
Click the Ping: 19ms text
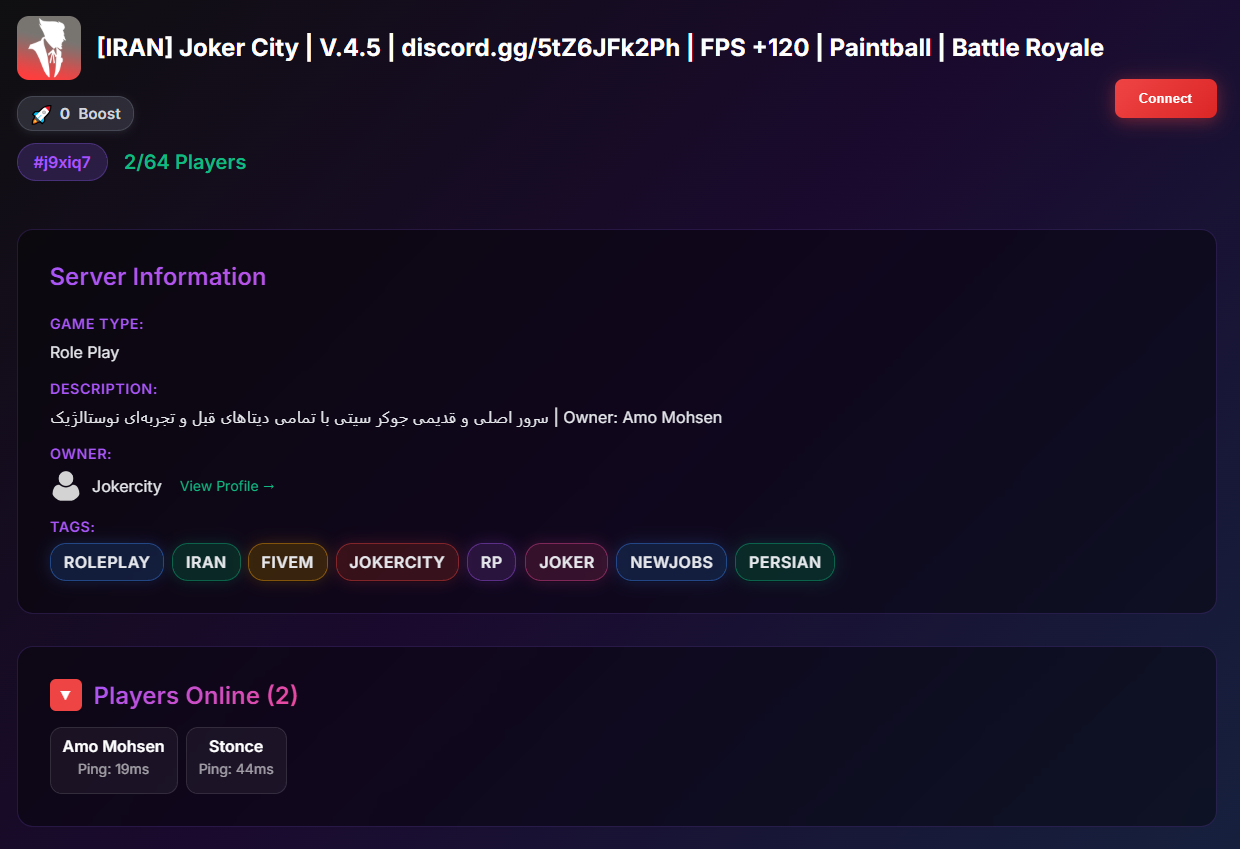coord(114,769)
